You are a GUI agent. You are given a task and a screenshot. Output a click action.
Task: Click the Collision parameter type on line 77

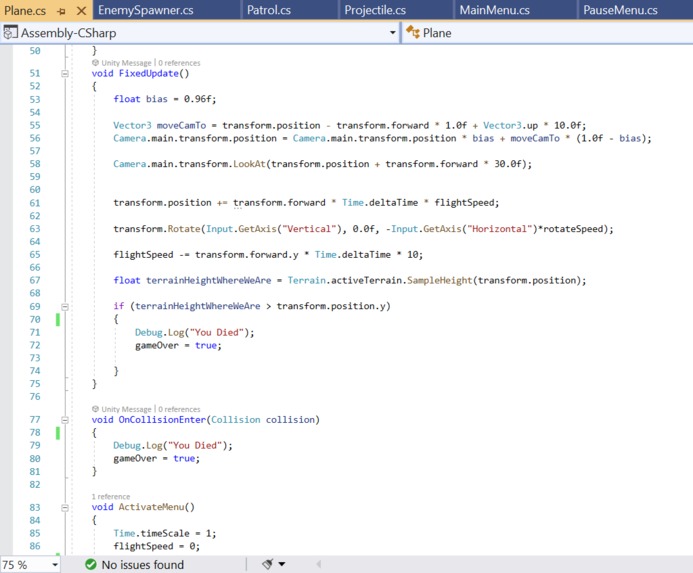pos(236,420)
